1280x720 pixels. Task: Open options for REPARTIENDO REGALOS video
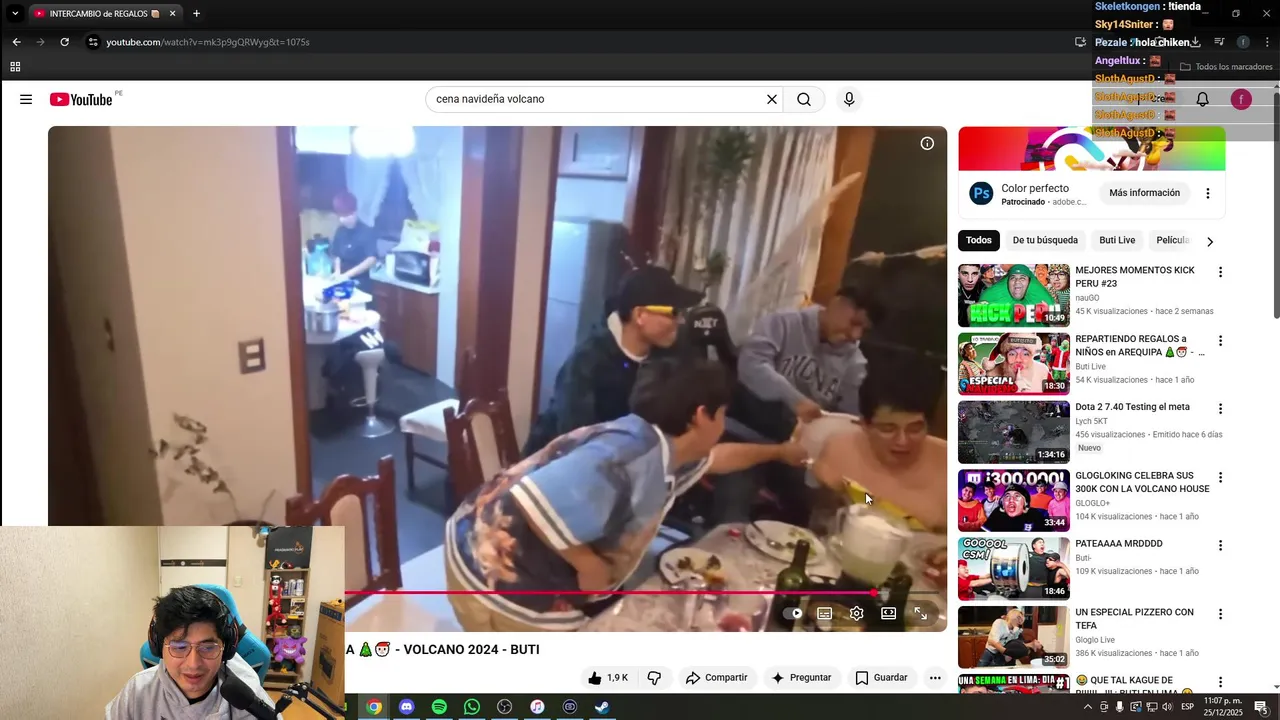[x=1220, y=340]
